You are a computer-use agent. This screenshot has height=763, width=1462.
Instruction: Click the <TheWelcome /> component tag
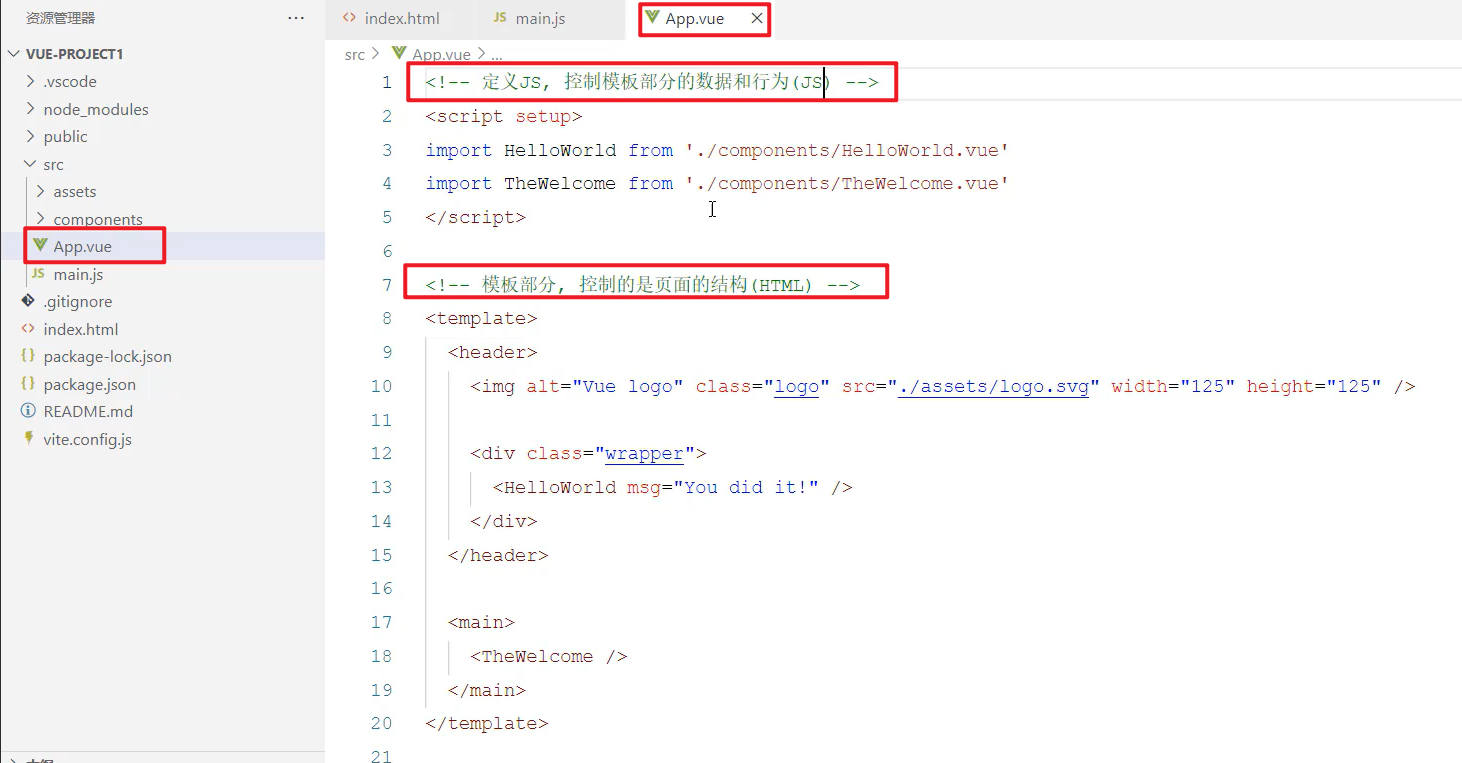(x=549, y=656)
